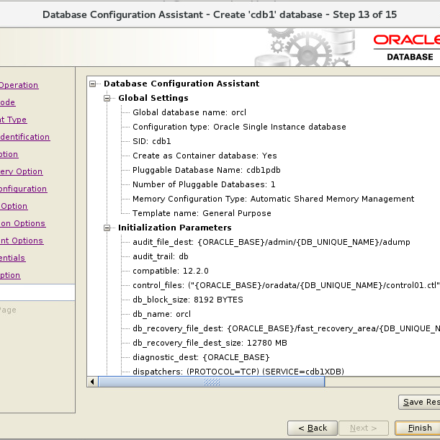Collapse the Database Configuration Assistant root node

(93, 84)
